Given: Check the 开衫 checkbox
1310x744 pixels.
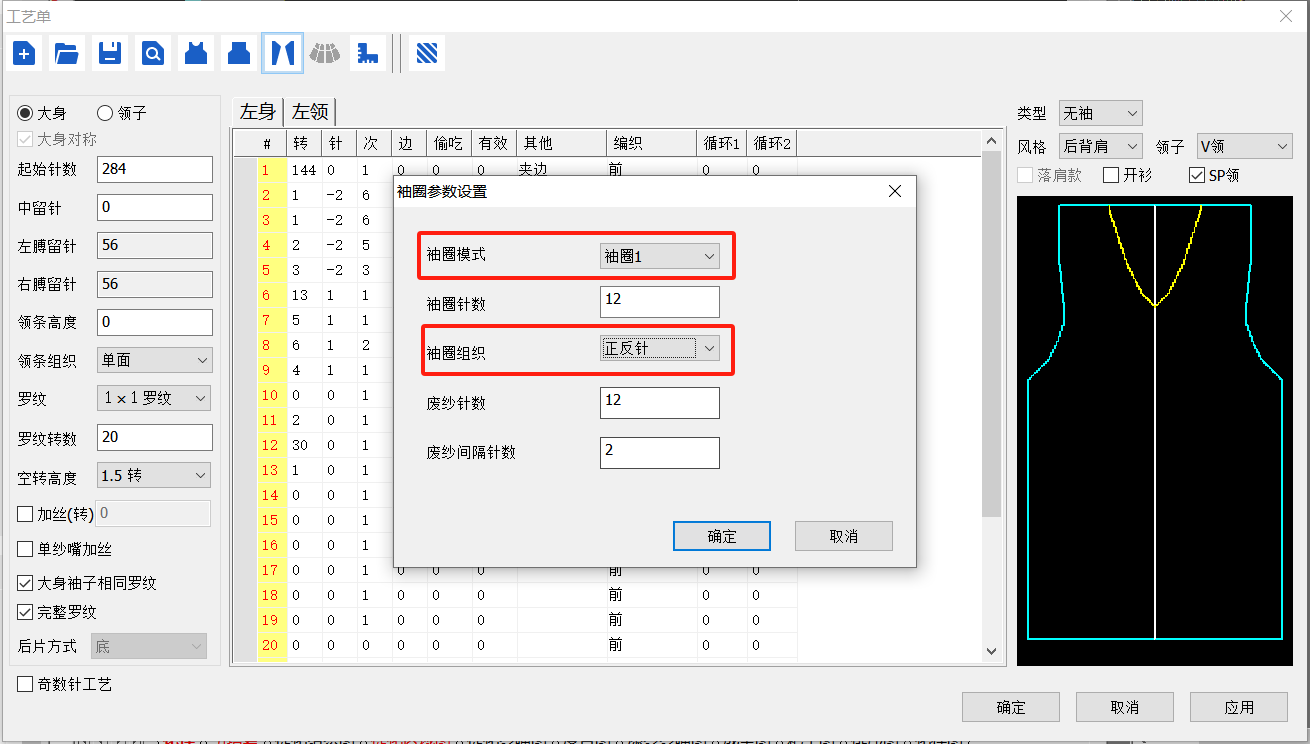Looking at the screenshot, I should [x=1111, y=175].
